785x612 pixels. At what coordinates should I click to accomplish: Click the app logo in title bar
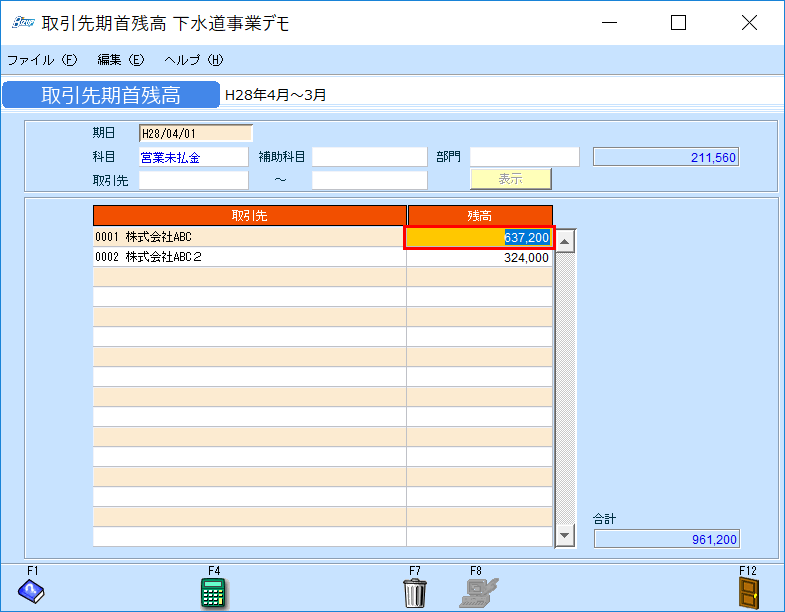pyautogui.click(x=22, y=23)
